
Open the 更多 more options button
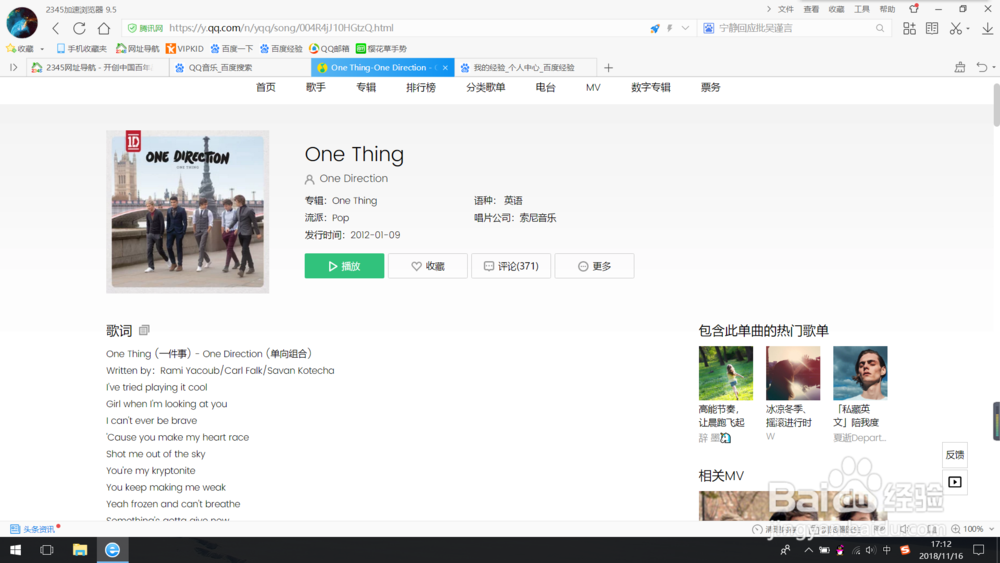point(594,266)
